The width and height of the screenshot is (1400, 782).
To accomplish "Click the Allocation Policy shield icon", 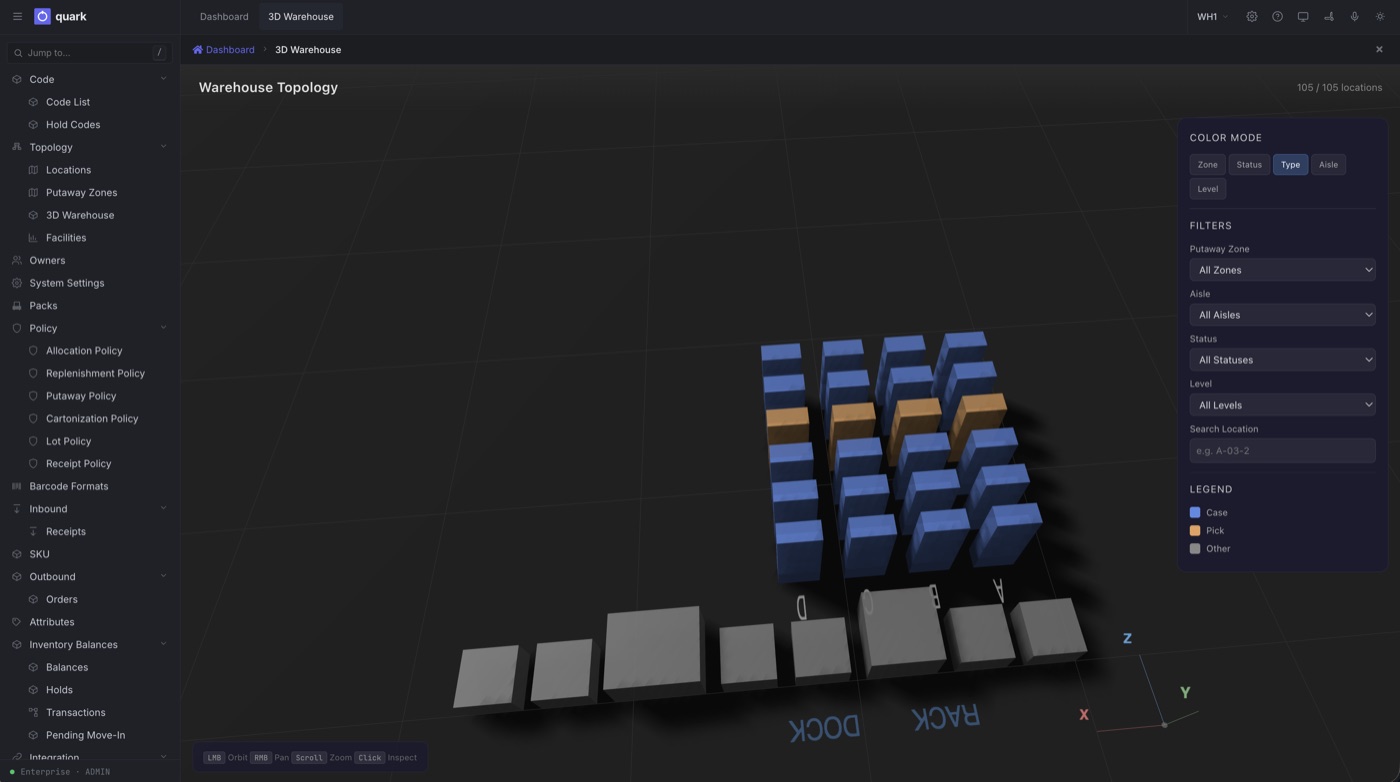I will tap(33, 351).
